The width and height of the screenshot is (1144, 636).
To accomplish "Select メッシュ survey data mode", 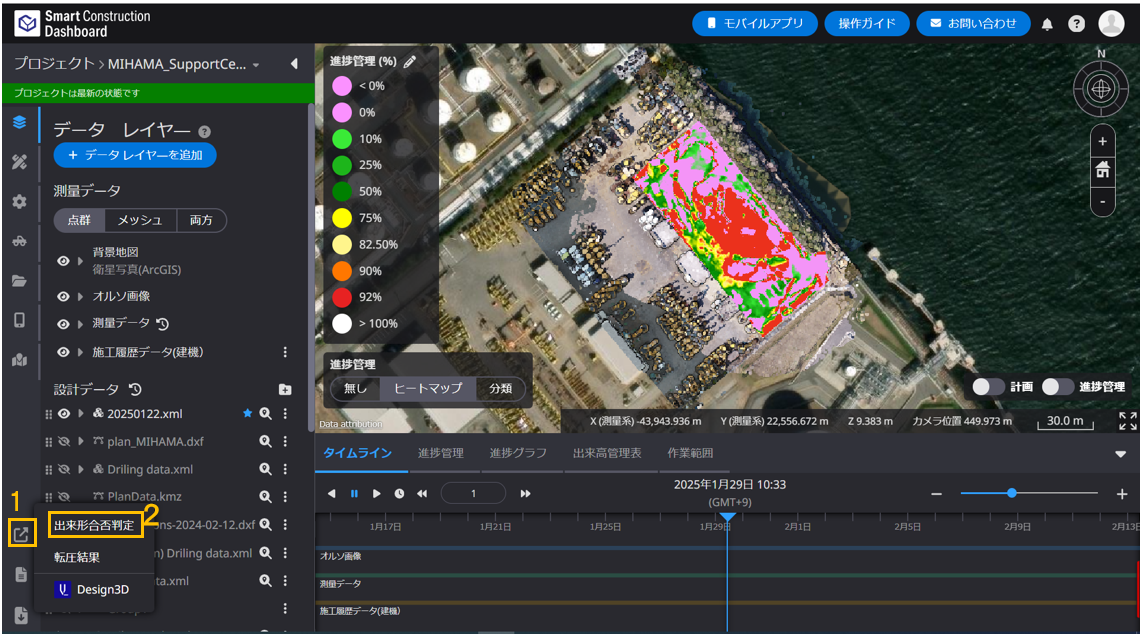I will (x=140, y=220).
